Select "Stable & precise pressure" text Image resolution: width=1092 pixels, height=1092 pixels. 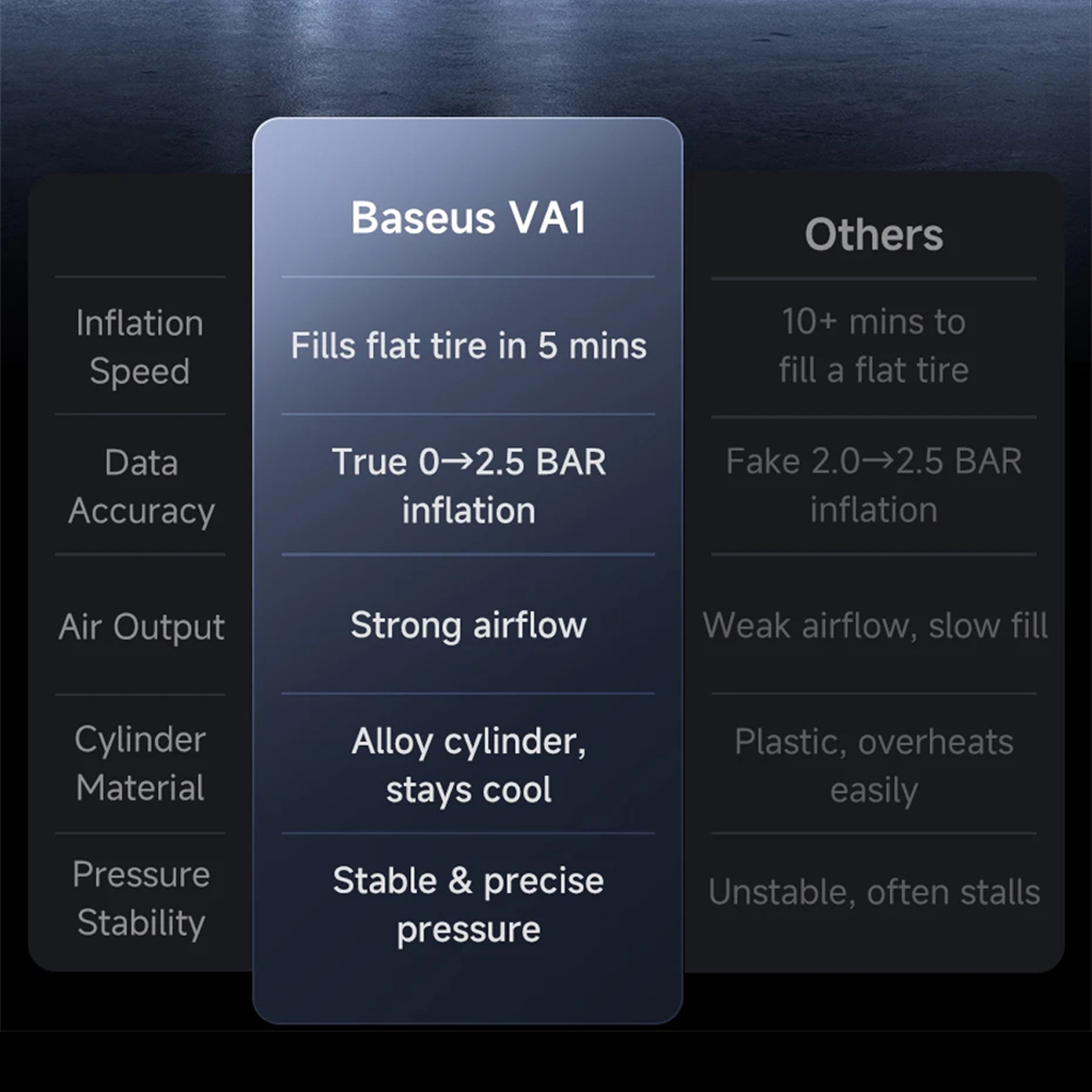point(468,905)
